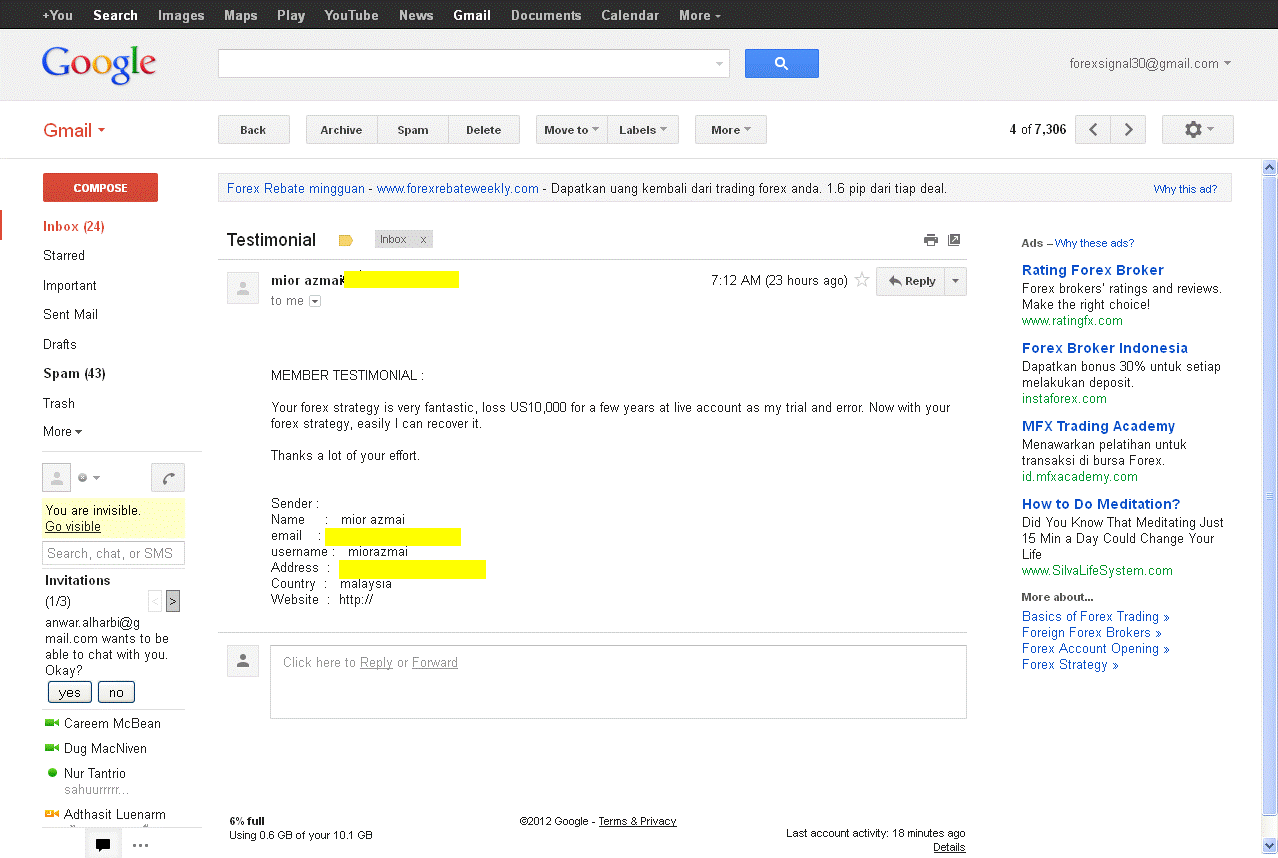Image resolution: width=1278 pixels, height=858 pixels.
Task: Go to newer message arrow
Action: click(x=1093, y=130)
